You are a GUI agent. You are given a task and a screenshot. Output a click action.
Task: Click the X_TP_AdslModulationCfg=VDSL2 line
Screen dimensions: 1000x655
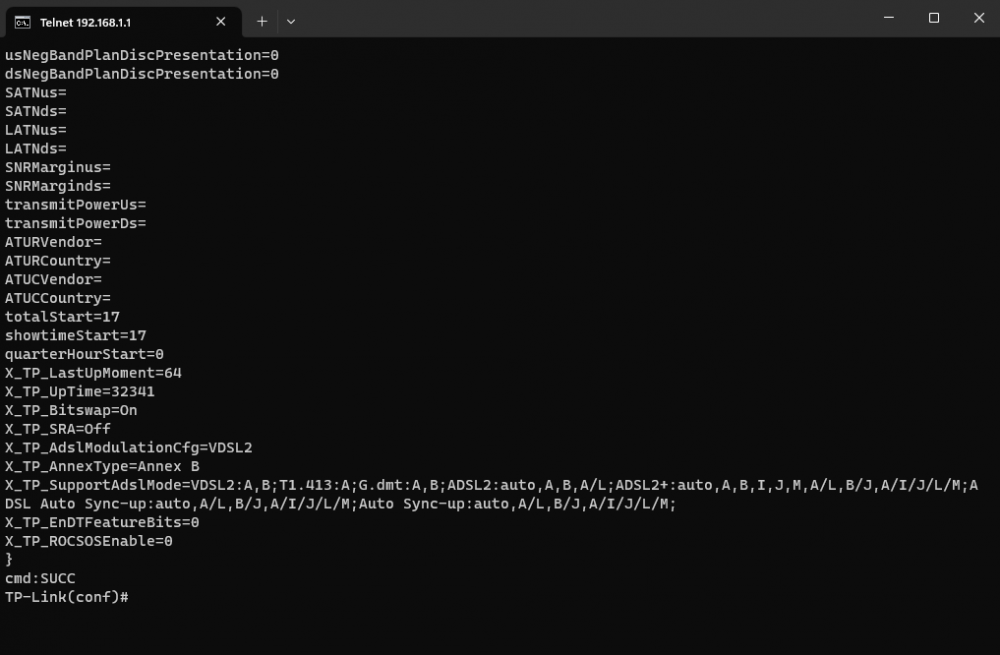pos(128,448)
